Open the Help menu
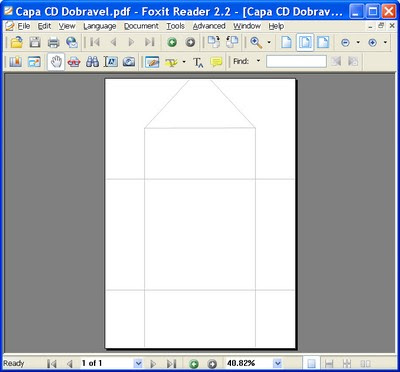This screenshot has width=400, height=372. tap(276, 26)
